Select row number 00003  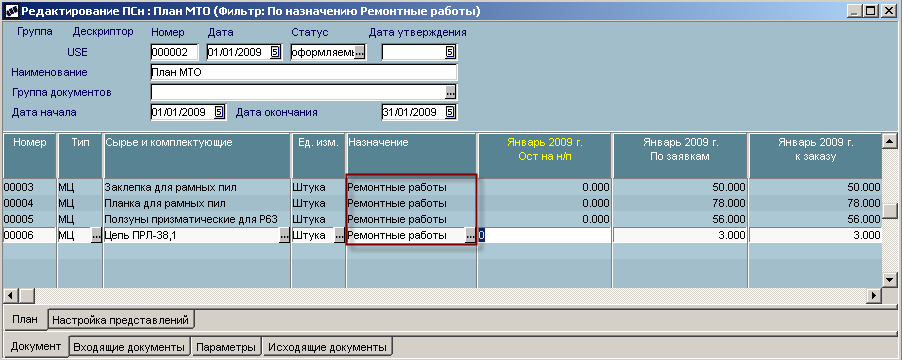(x=29, y=187)
